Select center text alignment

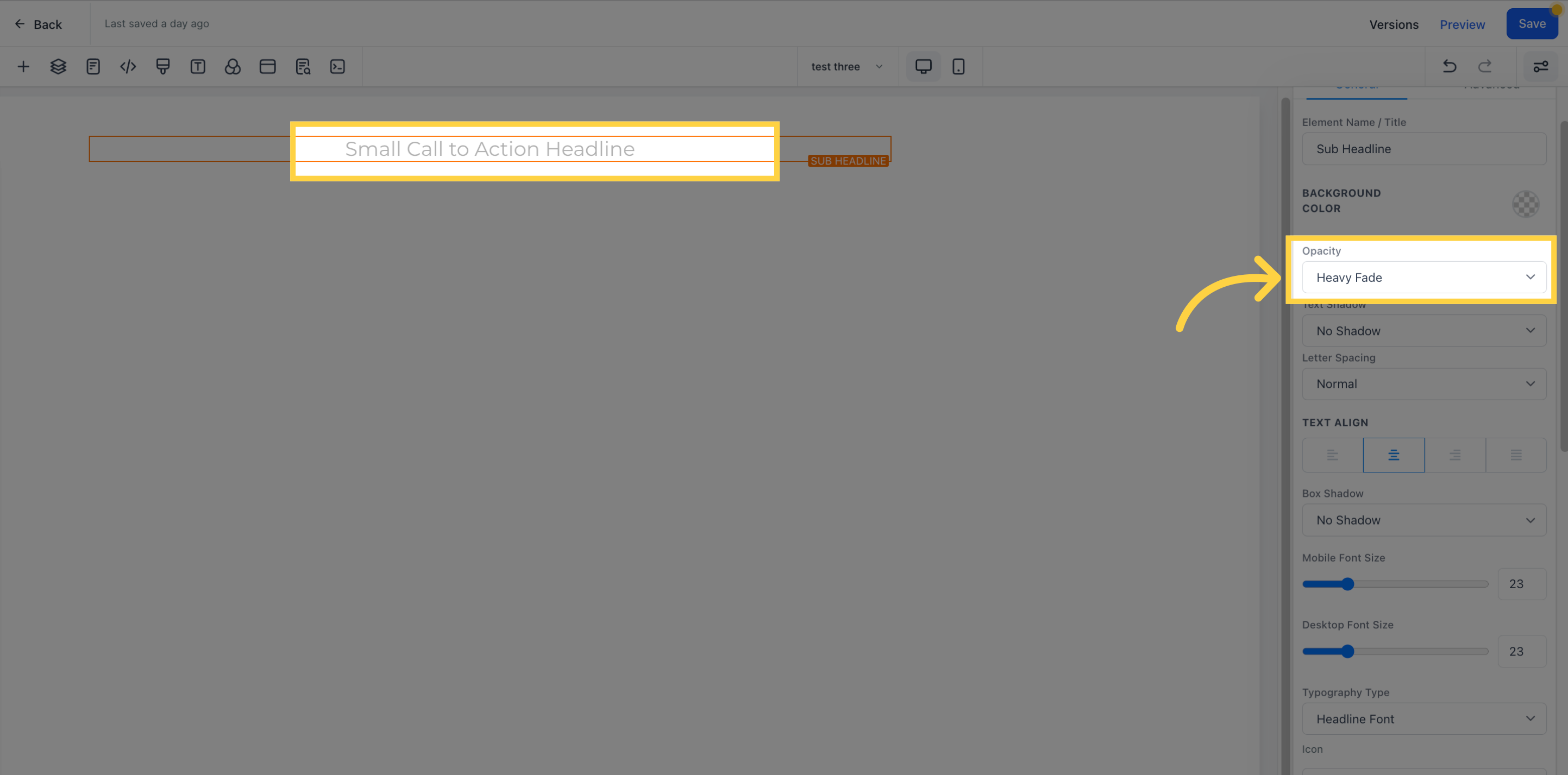[x=1393, y=455]
